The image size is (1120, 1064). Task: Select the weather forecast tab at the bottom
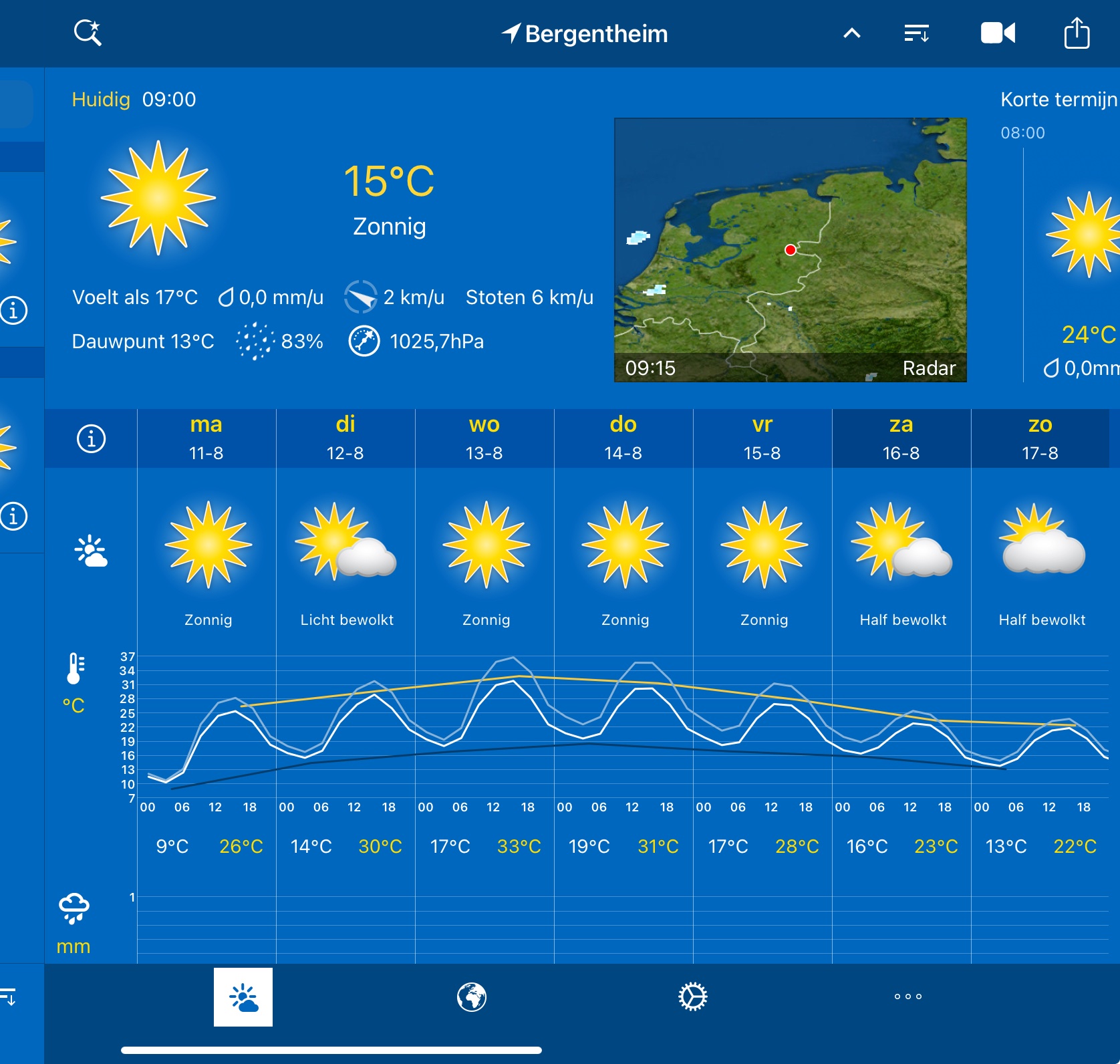point(243,996)
